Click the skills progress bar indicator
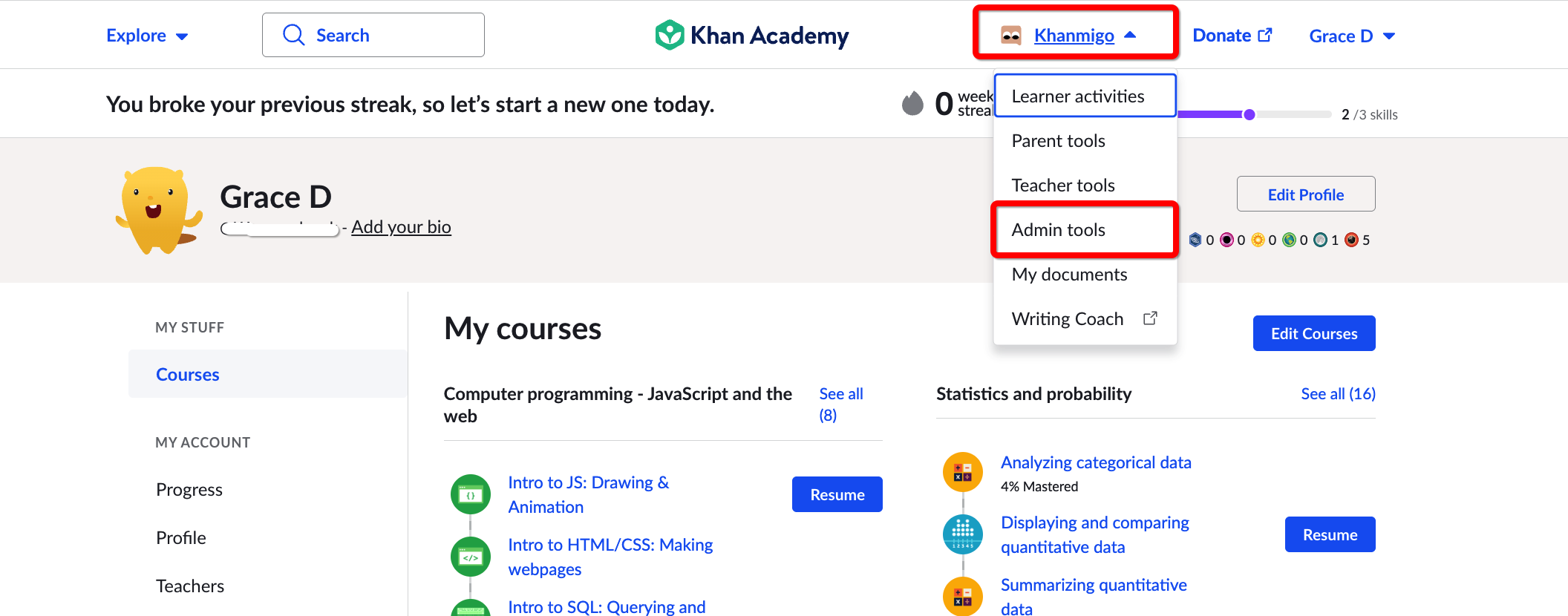 pyautogui.click(x=1249, y=114)
